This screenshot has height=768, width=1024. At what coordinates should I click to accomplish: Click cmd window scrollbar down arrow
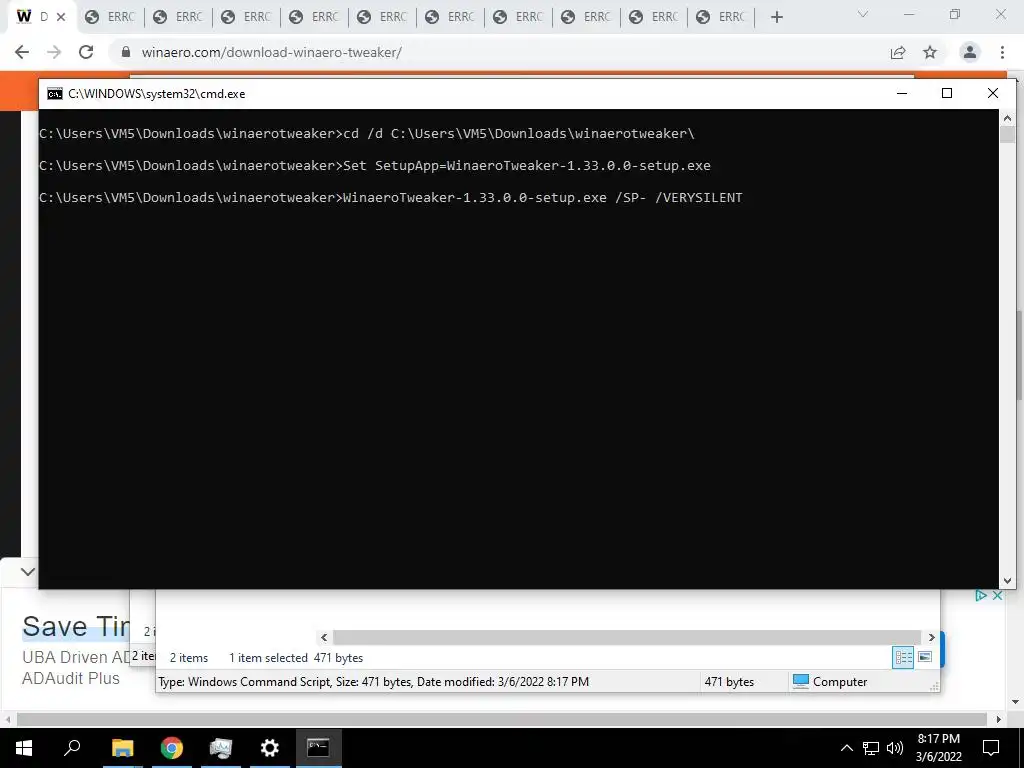pyautogui.click(x=1007, y=581)
